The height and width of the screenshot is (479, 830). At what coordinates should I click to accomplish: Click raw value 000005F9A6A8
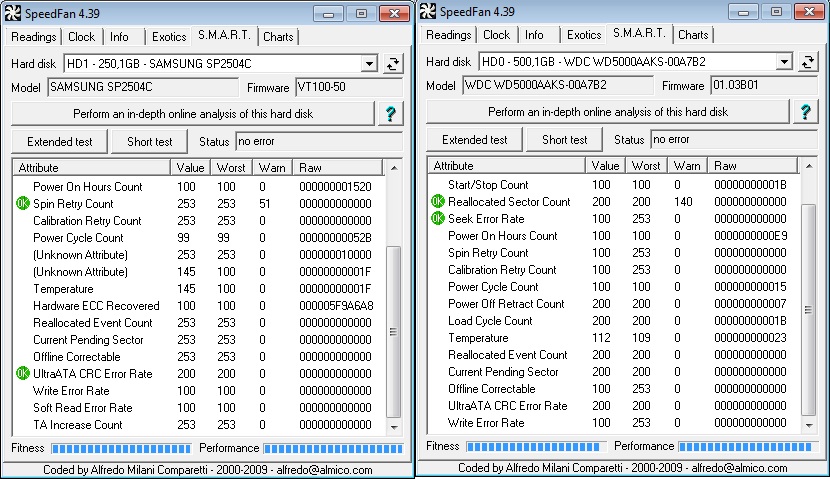(x=336, y=306)
